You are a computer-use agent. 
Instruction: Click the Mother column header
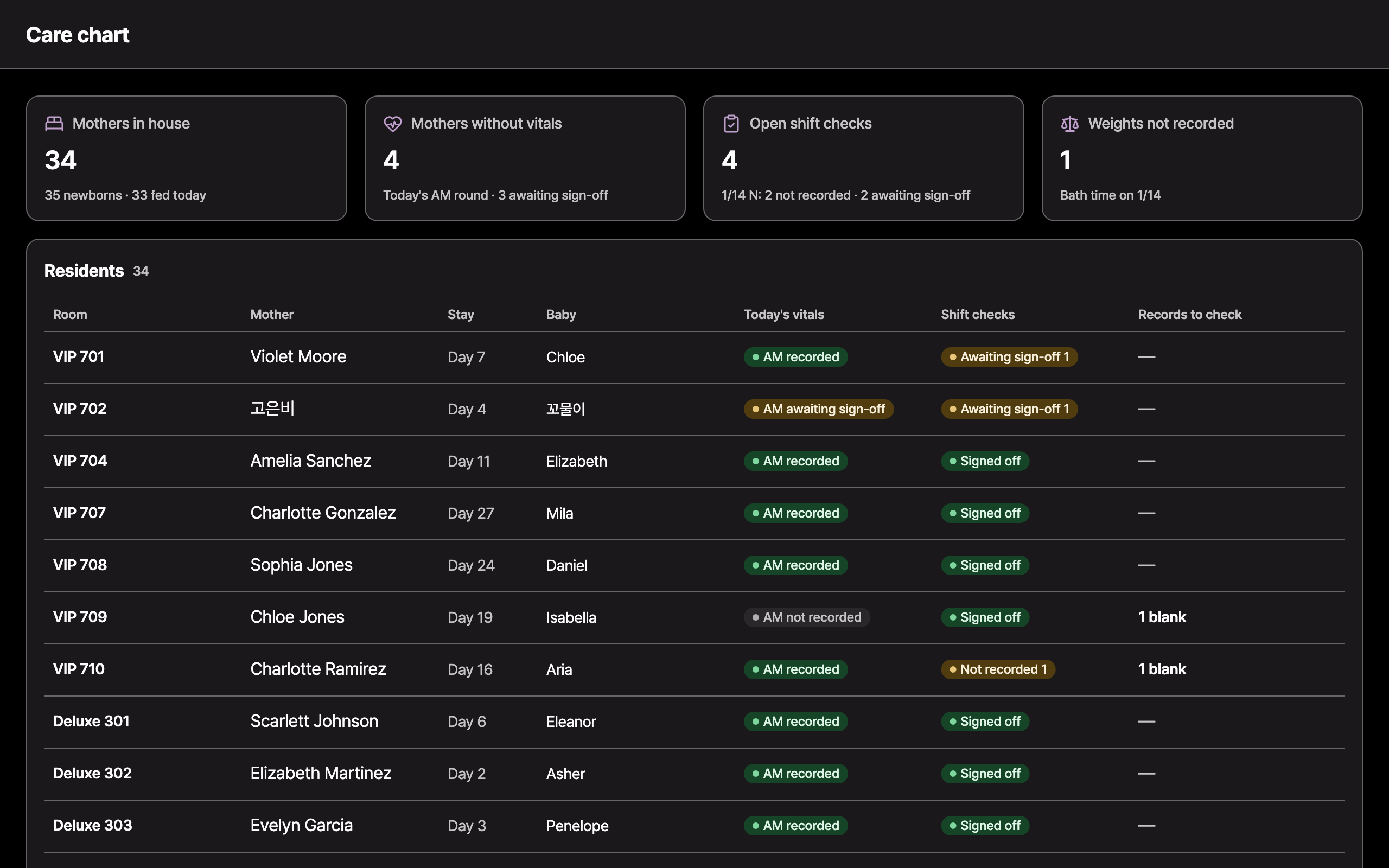271,315
